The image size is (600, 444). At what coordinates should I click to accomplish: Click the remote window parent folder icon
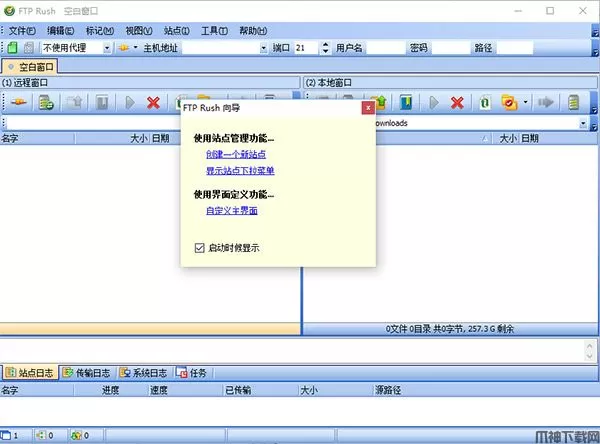coord(75,102)
